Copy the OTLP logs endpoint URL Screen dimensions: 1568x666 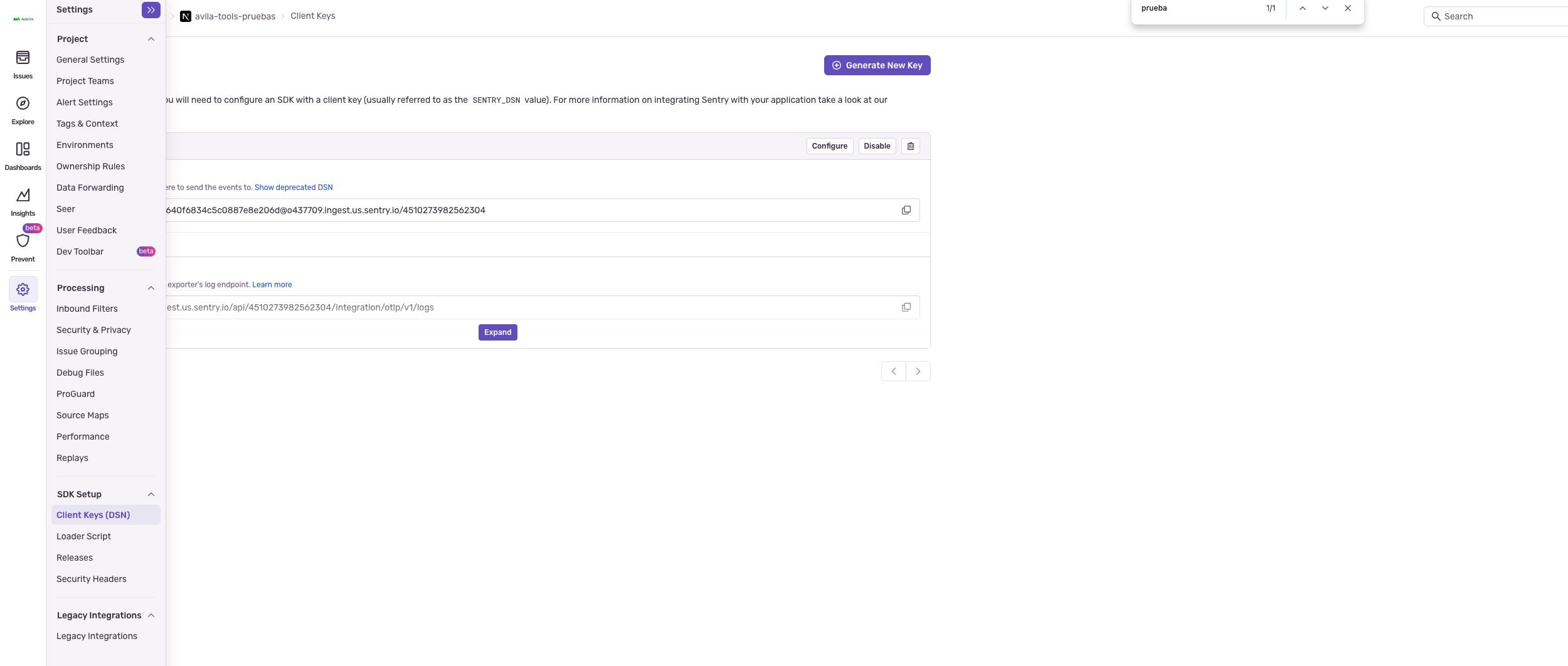pyautogui.click(x=906, y=307)
